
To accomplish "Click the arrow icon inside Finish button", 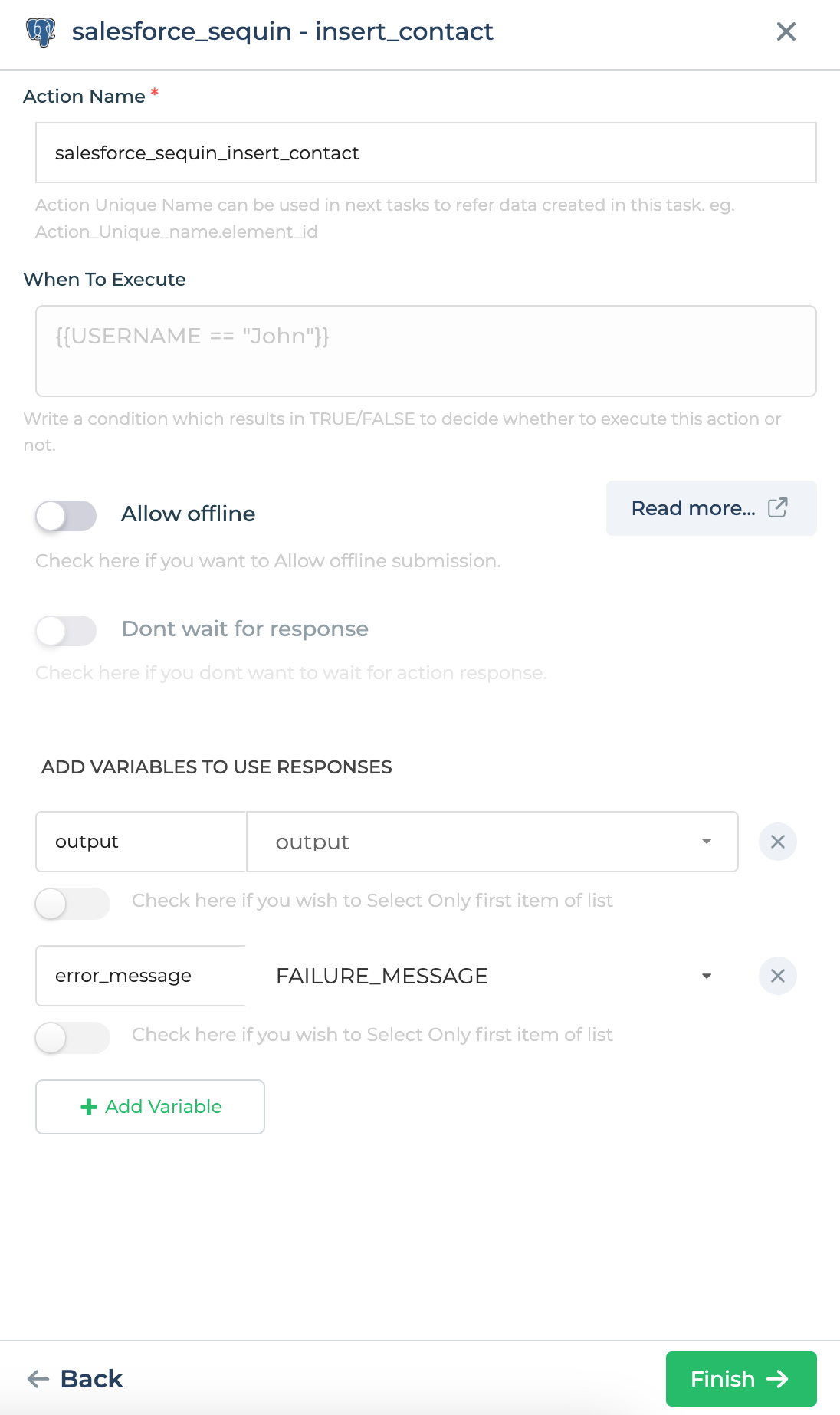I will pos(780,1378).
